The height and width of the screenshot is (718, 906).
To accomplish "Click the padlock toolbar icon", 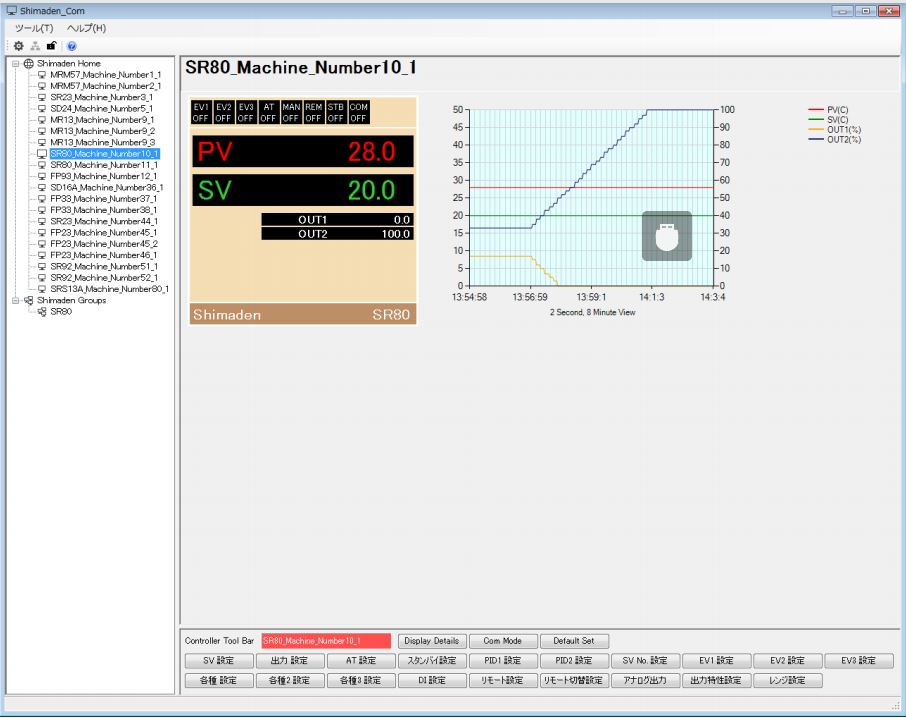I will (x=52, y=46).
